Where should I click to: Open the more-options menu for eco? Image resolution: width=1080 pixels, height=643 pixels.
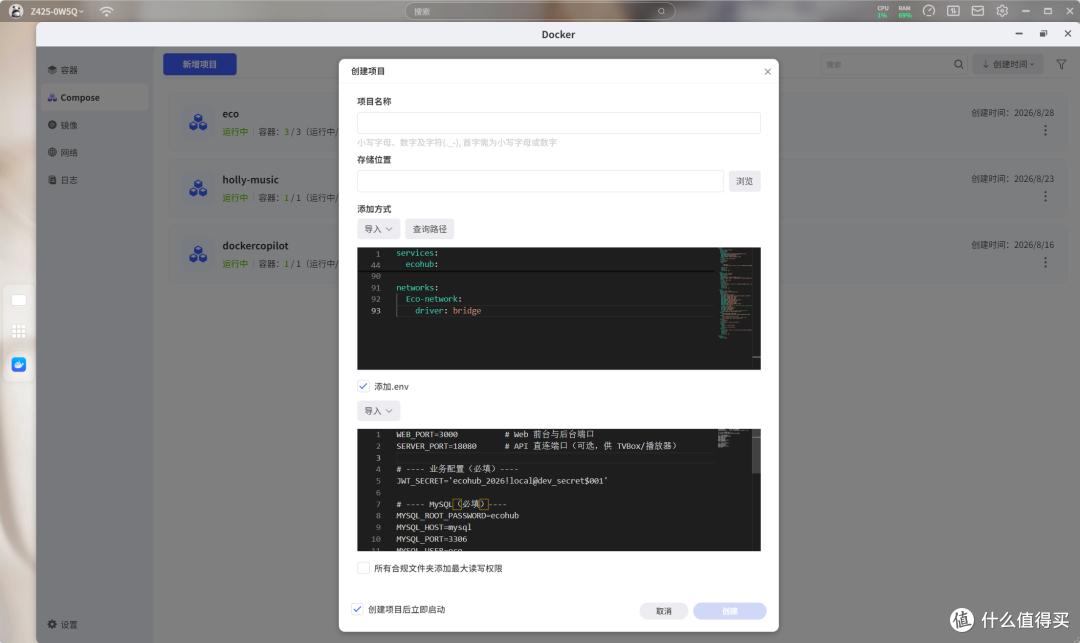[x=1045, y=130]
